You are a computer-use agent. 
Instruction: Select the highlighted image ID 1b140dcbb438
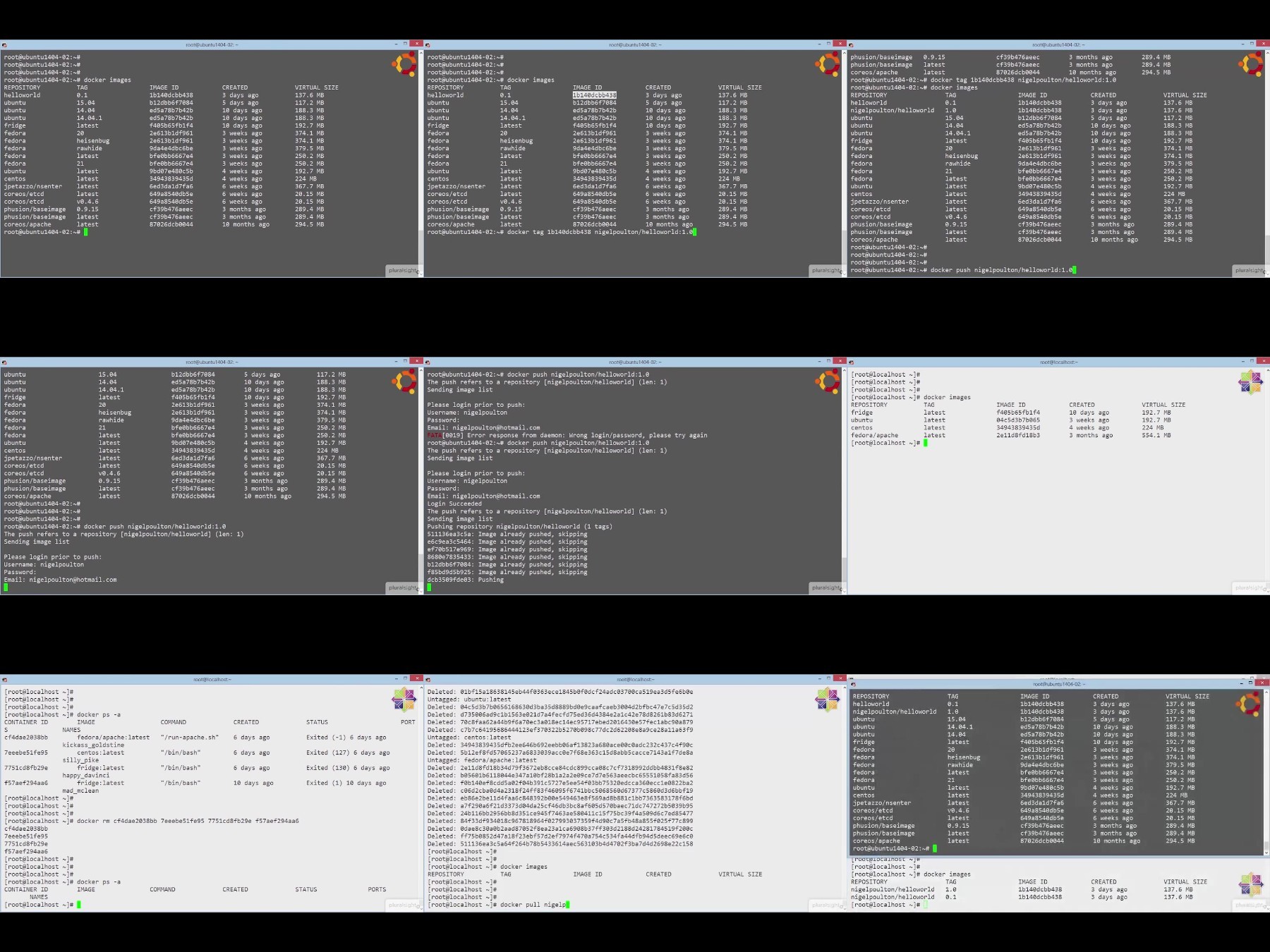tap(594, 95)
